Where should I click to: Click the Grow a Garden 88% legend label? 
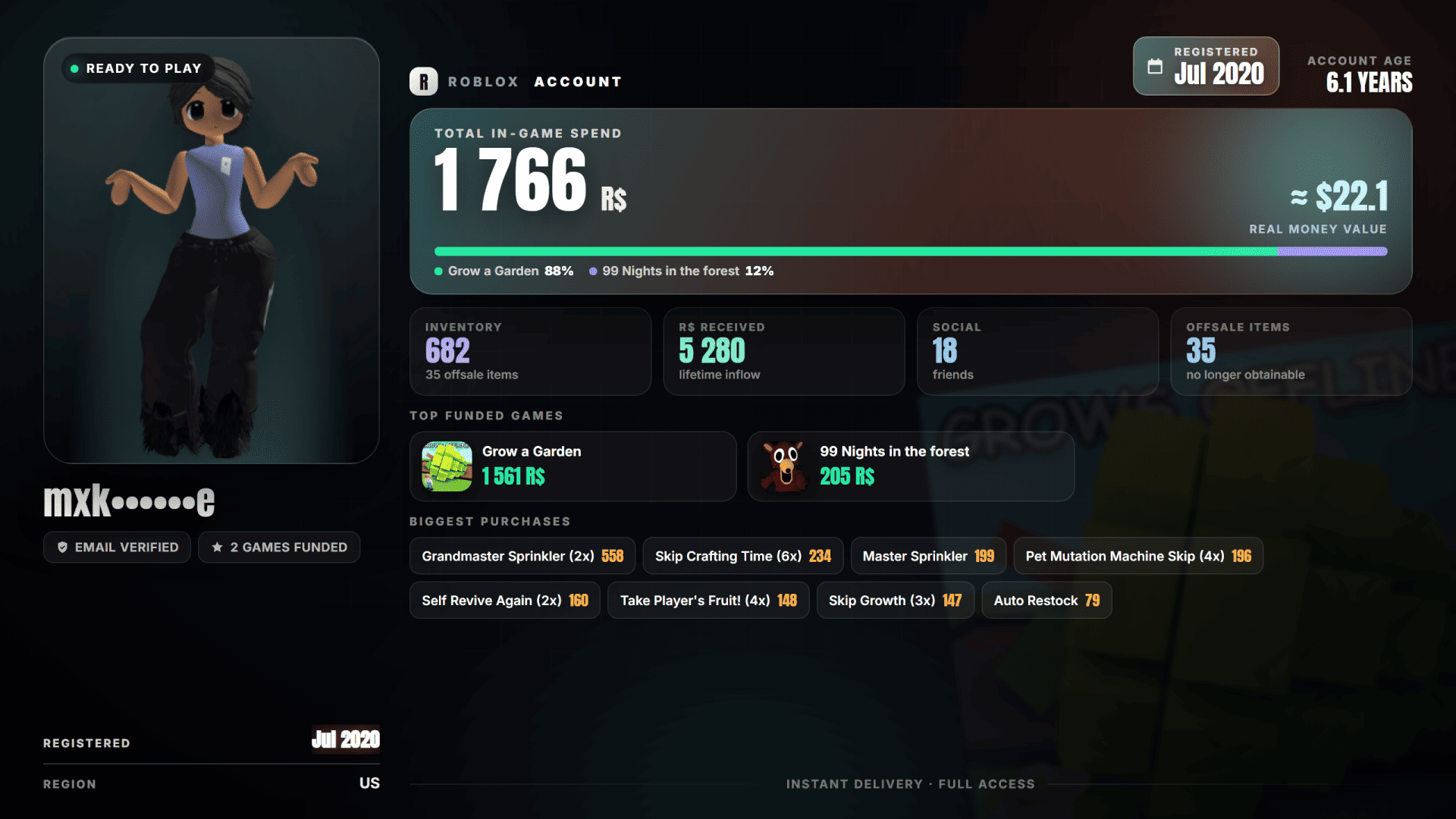tap(510, 271)
